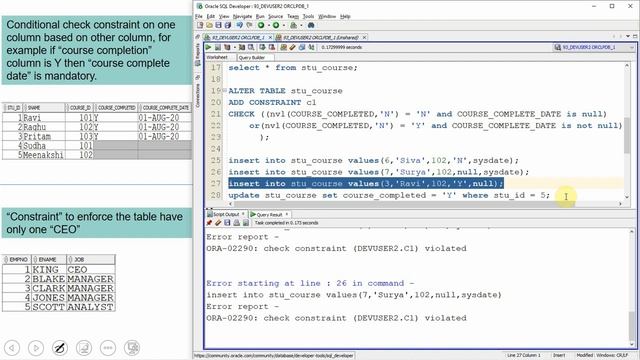Open the Explain Plan dropdown arrow

(x=235, y=47)
